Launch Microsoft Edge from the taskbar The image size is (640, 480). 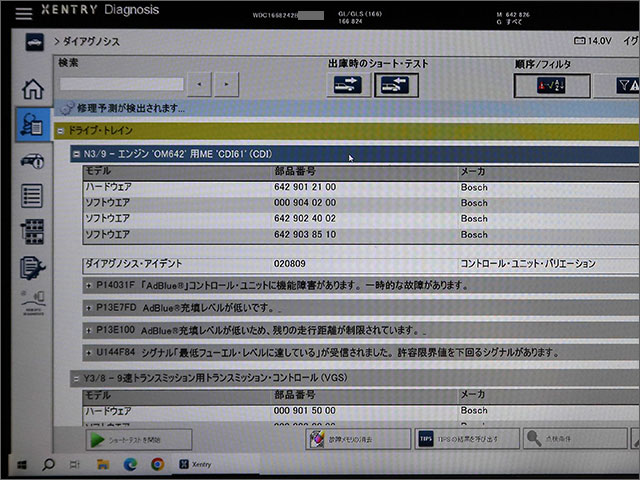[130, 464]
